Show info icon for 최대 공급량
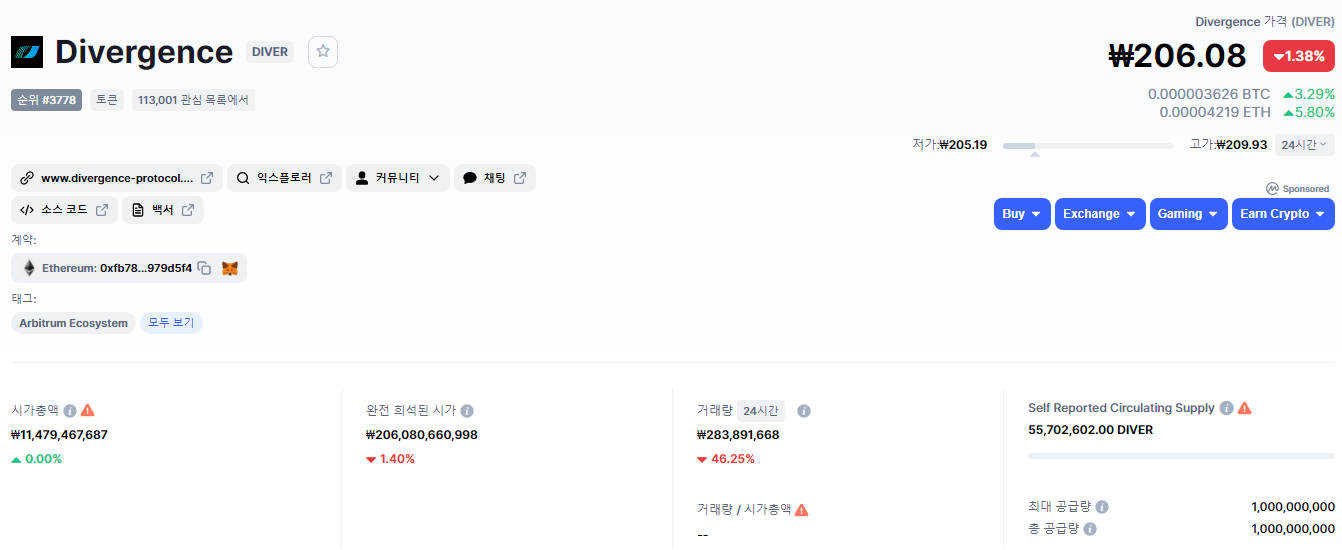 pos(1101,507)
